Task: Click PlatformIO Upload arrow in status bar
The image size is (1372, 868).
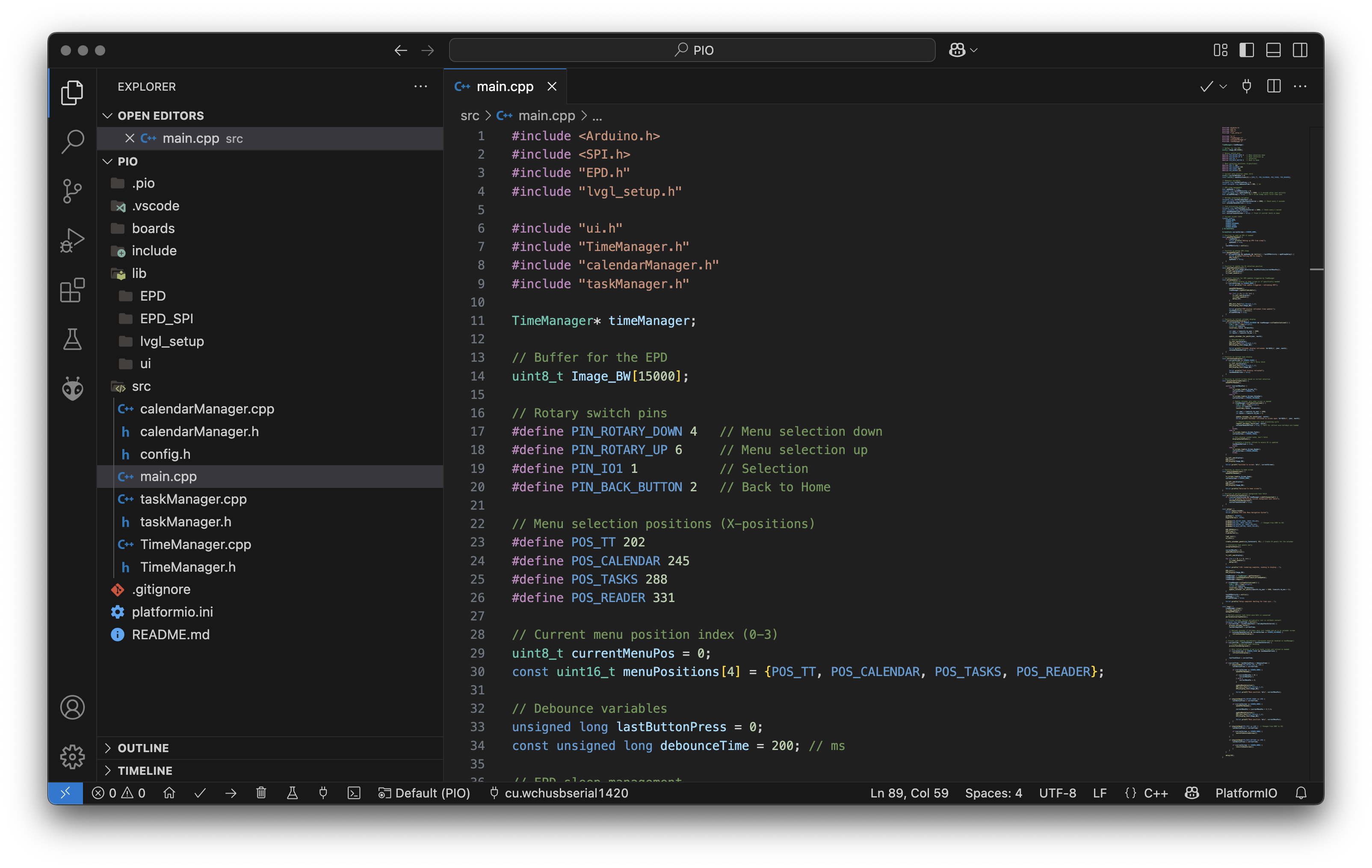Action: coord(231,793)
